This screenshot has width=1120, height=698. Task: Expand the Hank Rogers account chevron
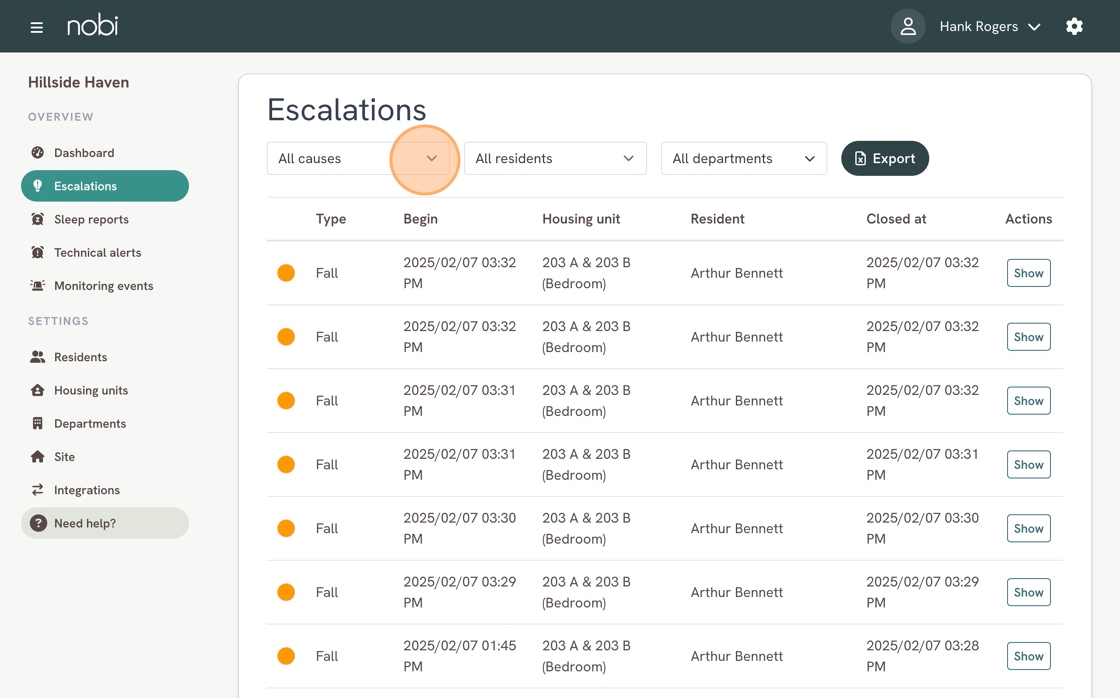(x=1034, y=27)
